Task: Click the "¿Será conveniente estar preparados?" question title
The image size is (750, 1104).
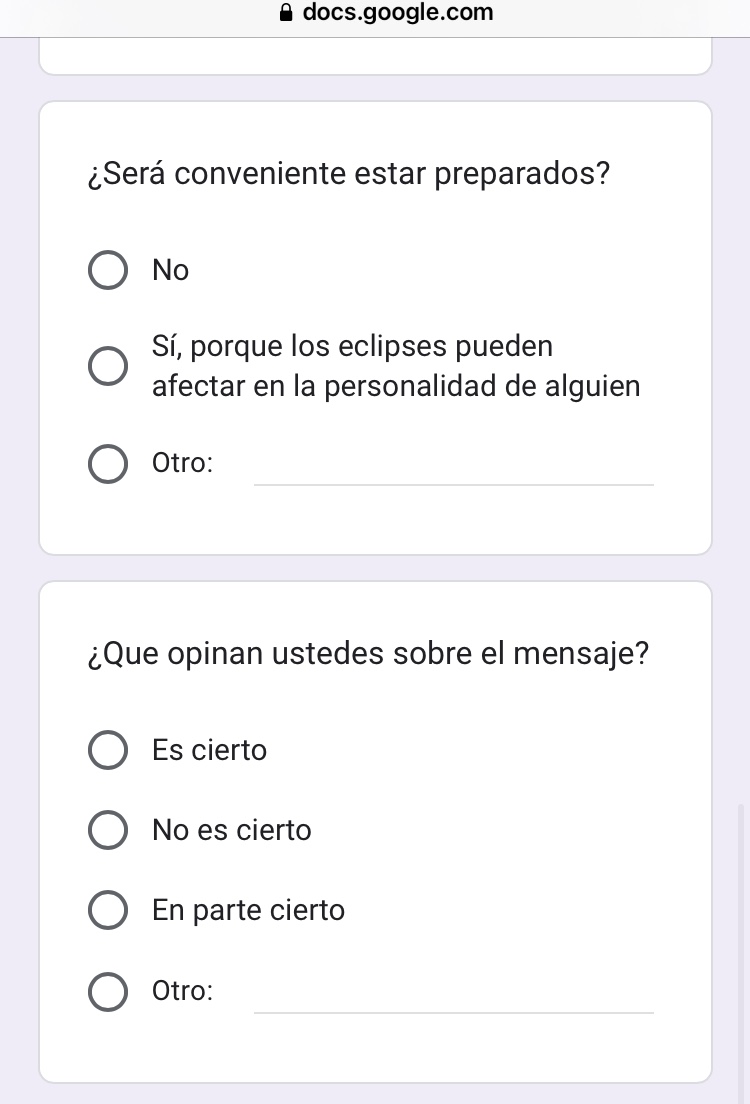Action: tap(349, 175)
